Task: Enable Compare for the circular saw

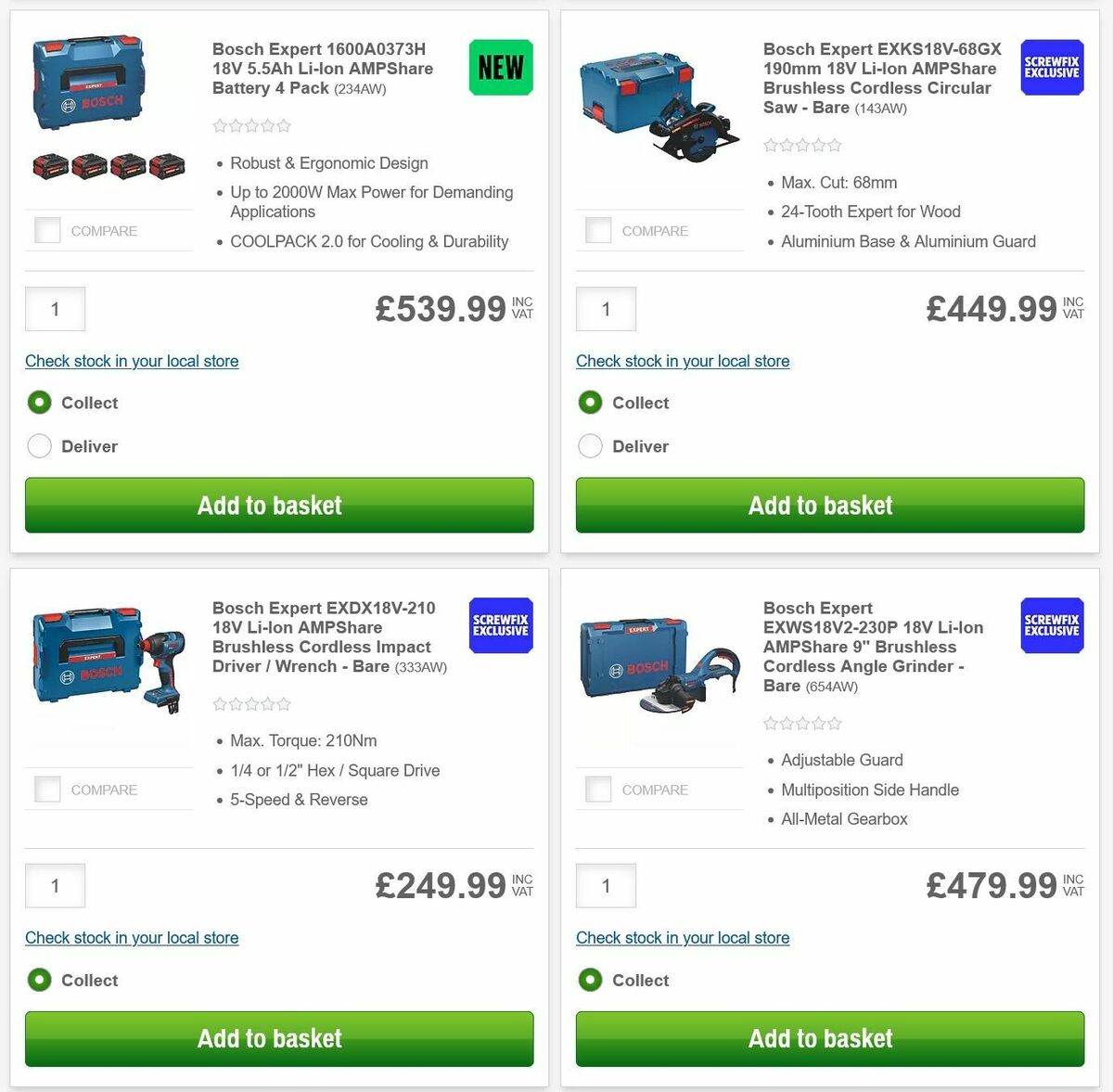Action: pos(597,229)
